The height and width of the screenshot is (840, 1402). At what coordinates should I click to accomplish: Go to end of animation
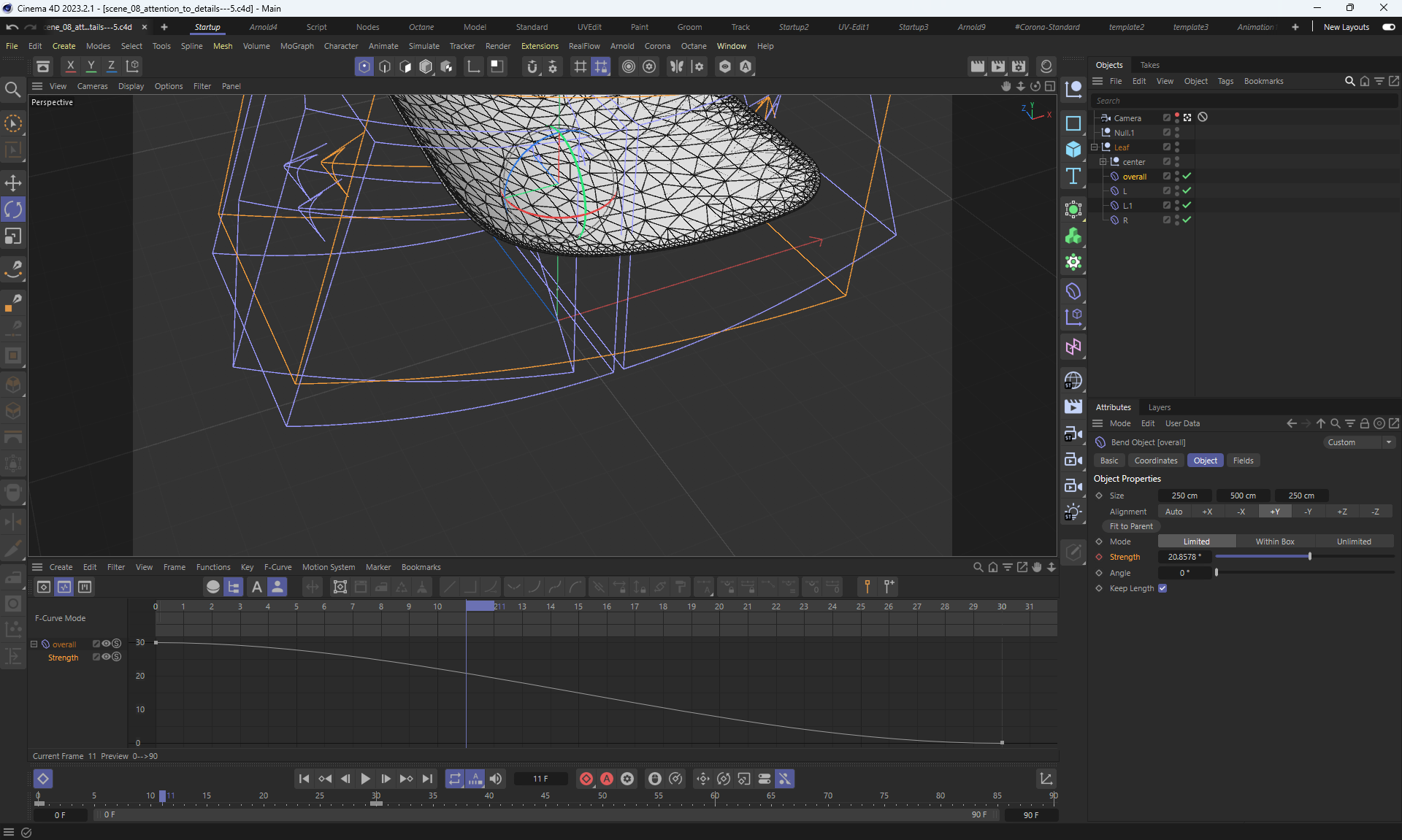[428, 779]
